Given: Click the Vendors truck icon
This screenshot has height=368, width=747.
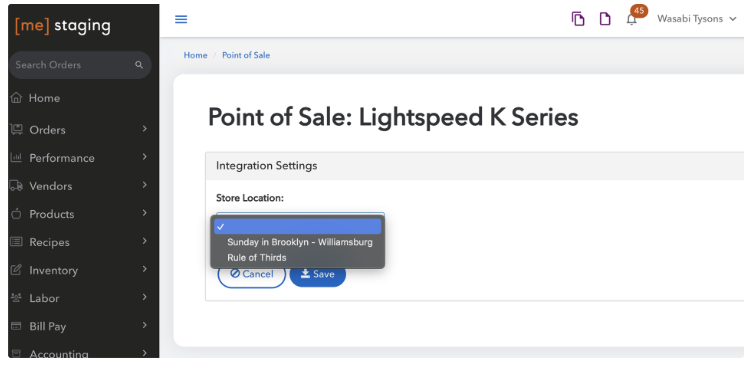Looking at the screenshot, I should coord(16,186).
